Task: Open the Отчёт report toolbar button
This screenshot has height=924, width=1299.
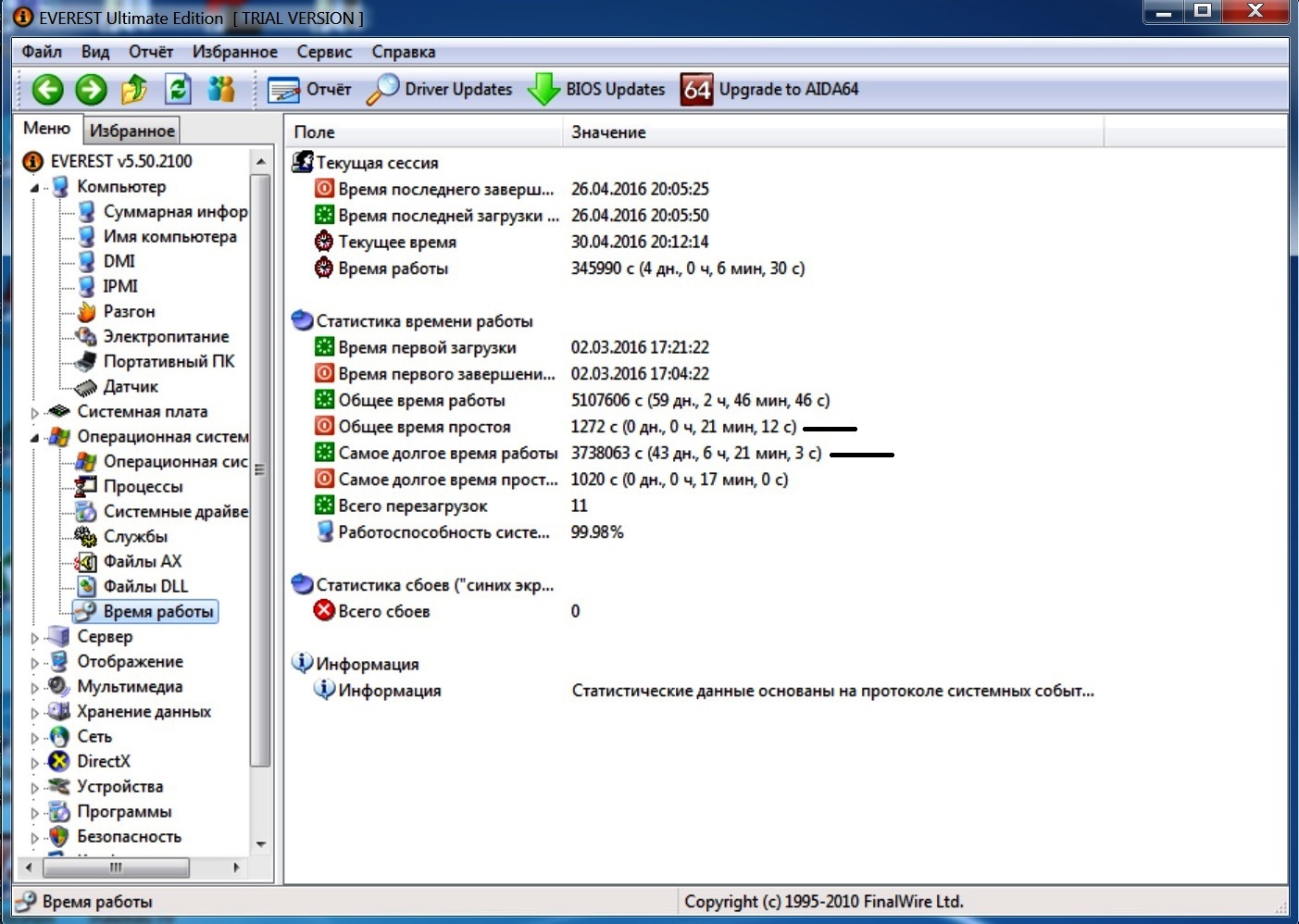Action: pos(309,90)
